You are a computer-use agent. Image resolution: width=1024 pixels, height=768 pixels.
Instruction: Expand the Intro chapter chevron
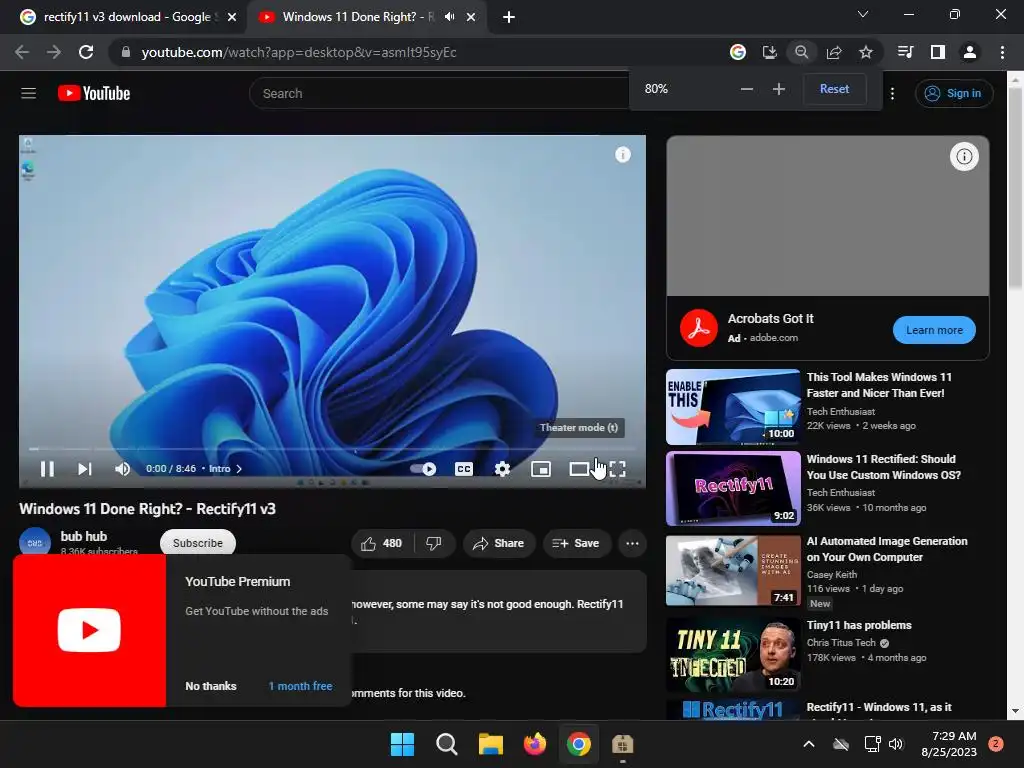point(239,469)
